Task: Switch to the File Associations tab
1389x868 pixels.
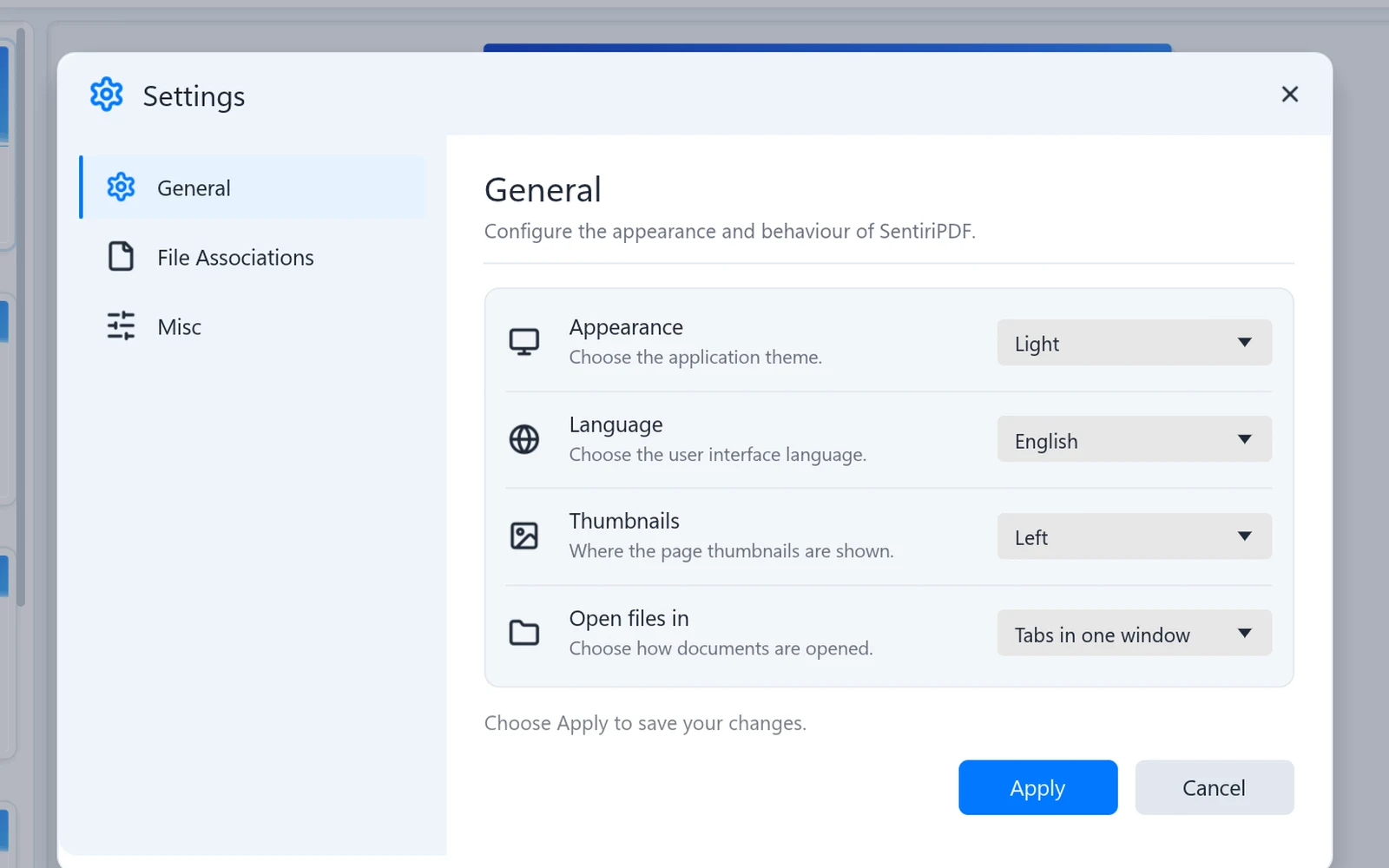Action: (253, 257)
